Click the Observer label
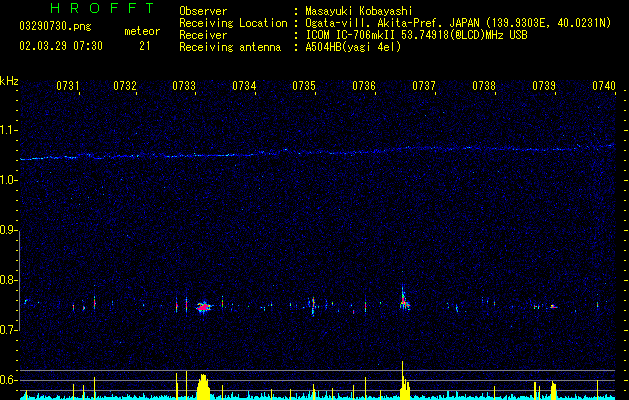 point(203,11)
